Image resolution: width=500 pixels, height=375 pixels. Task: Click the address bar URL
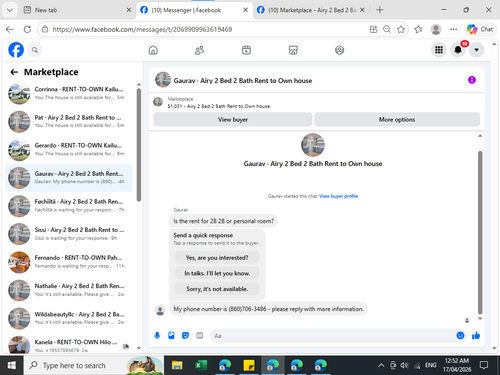point(142,29)
